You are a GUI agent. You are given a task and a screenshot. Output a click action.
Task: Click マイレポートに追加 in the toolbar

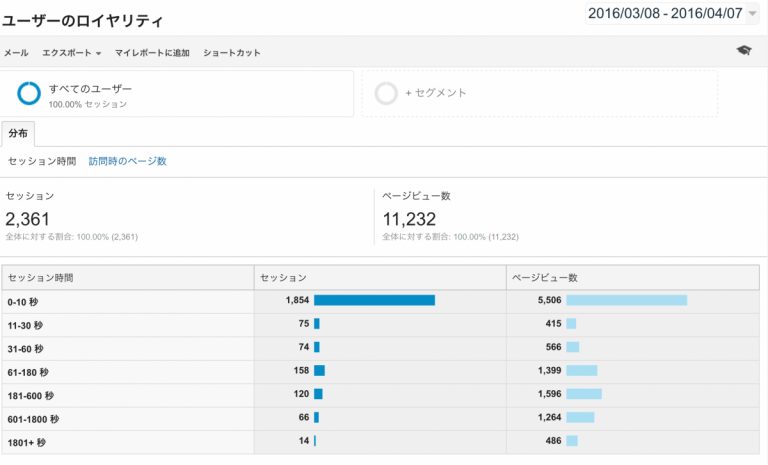tap(152, 52)
